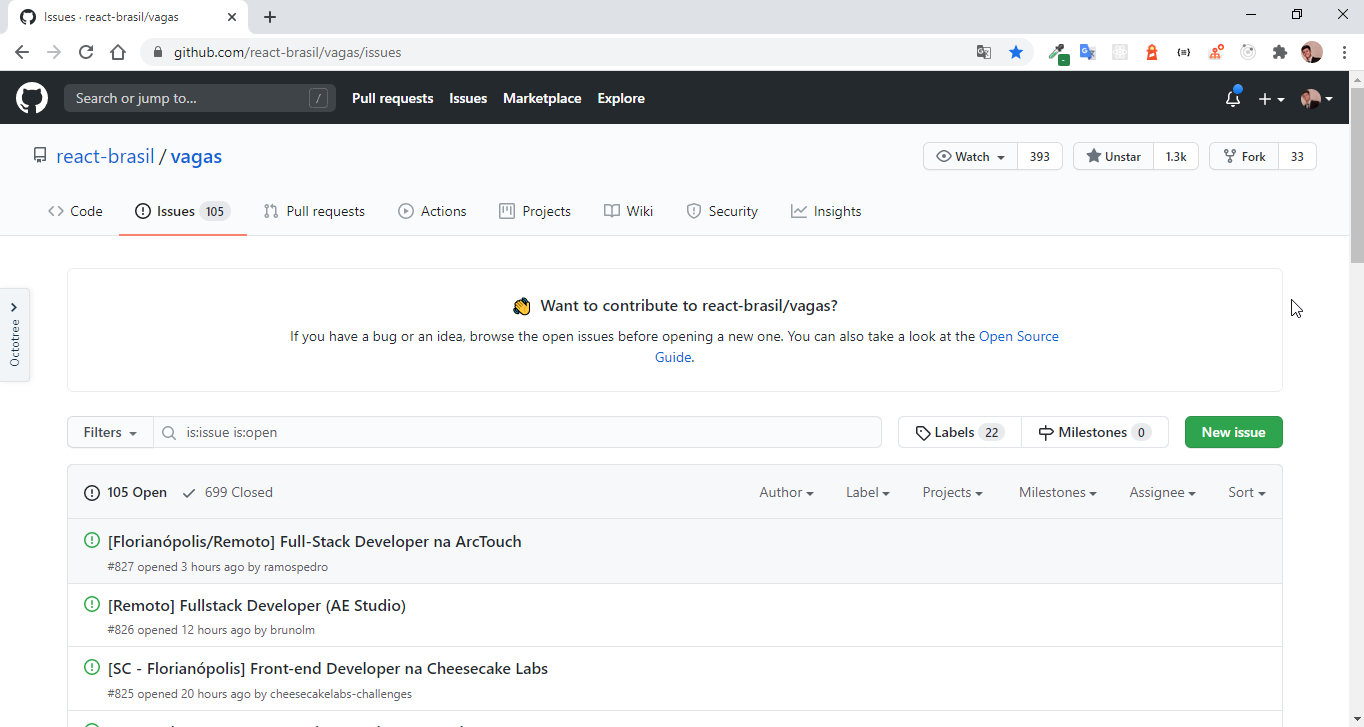Switch to the Security tab

722,211
